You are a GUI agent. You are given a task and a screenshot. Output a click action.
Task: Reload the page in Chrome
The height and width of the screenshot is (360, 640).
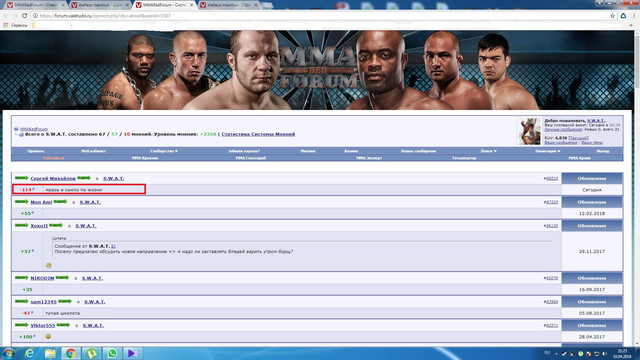click(24, 16)
